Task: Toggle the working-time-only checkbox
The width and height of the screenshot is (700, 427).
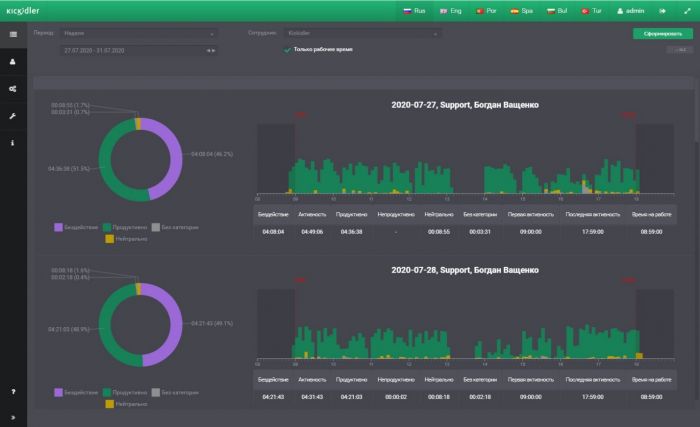Action: click(287, 50)
